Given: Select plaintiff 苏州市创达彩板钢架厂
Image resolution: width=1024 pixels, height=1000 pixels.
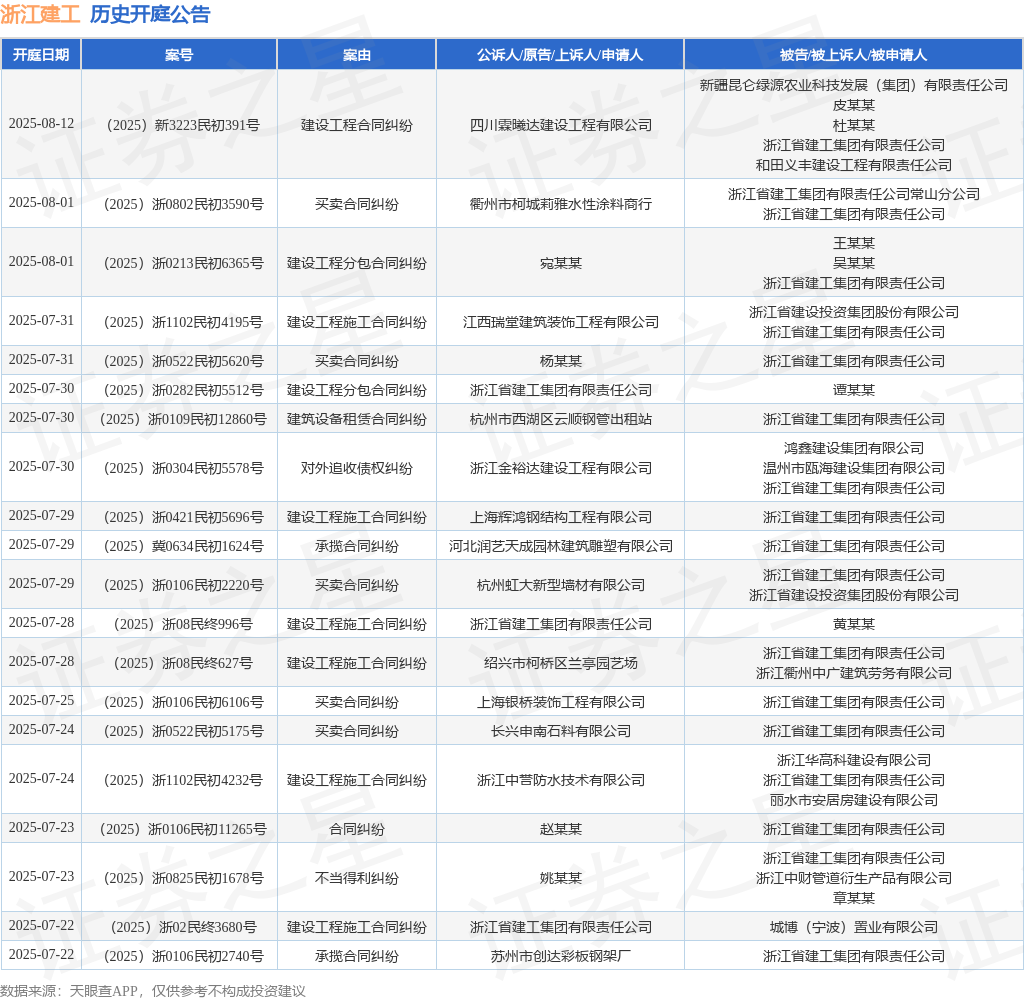Looking at the screenshot, I should pyautogui.click(x=561, y=956).
